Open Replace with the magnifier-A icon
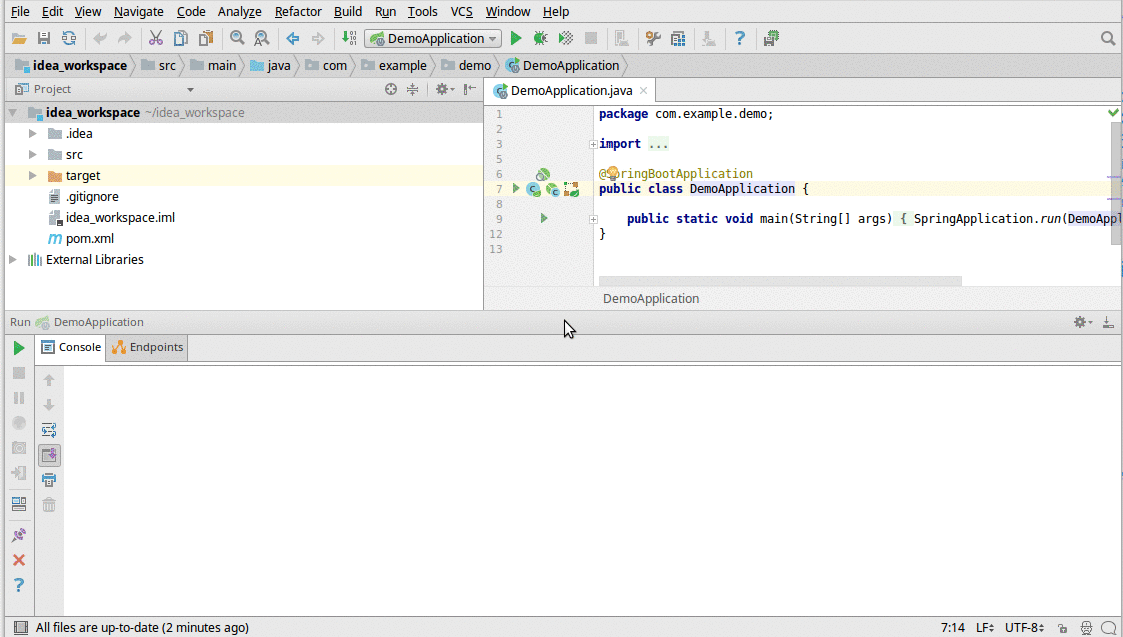Viewport: 1123px width, 637px height. click(x=262, y=39)
